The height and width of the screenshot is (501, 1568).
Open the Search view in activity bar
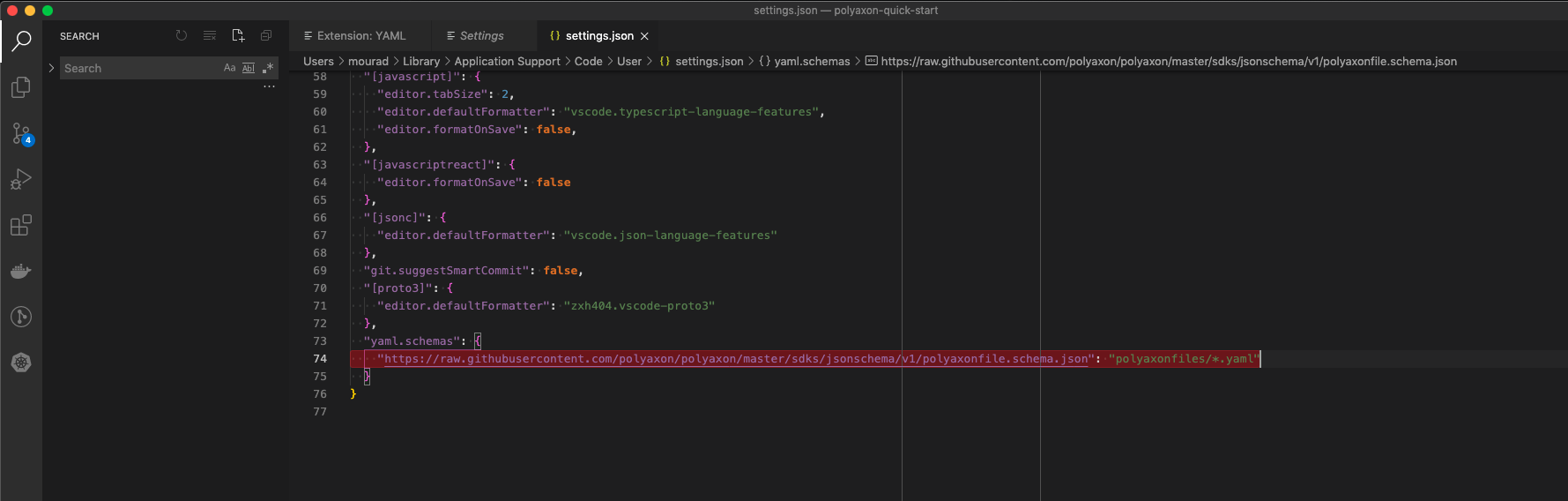(21, 41)
